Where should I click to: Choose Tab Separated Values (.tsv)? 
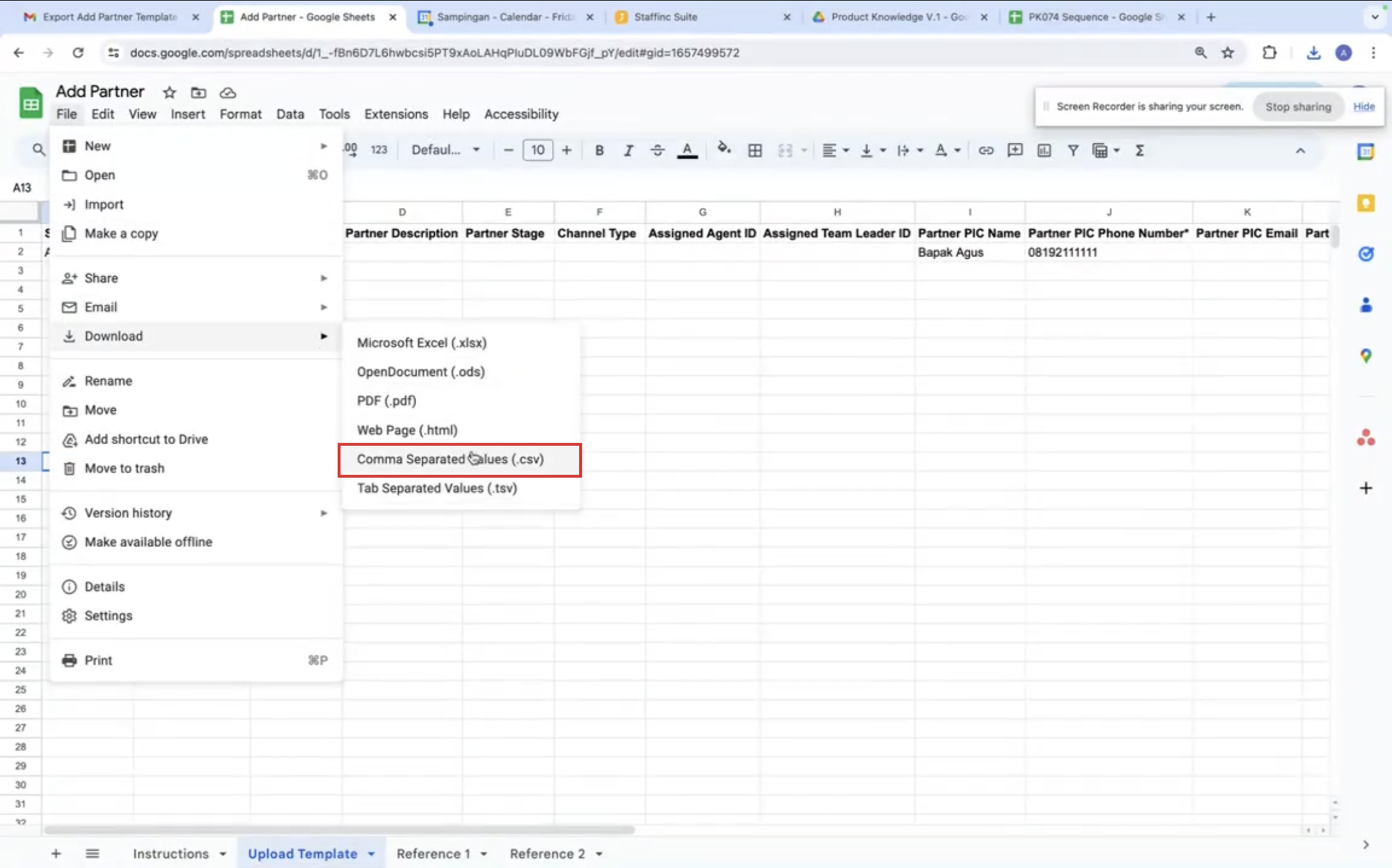point(459,489)
